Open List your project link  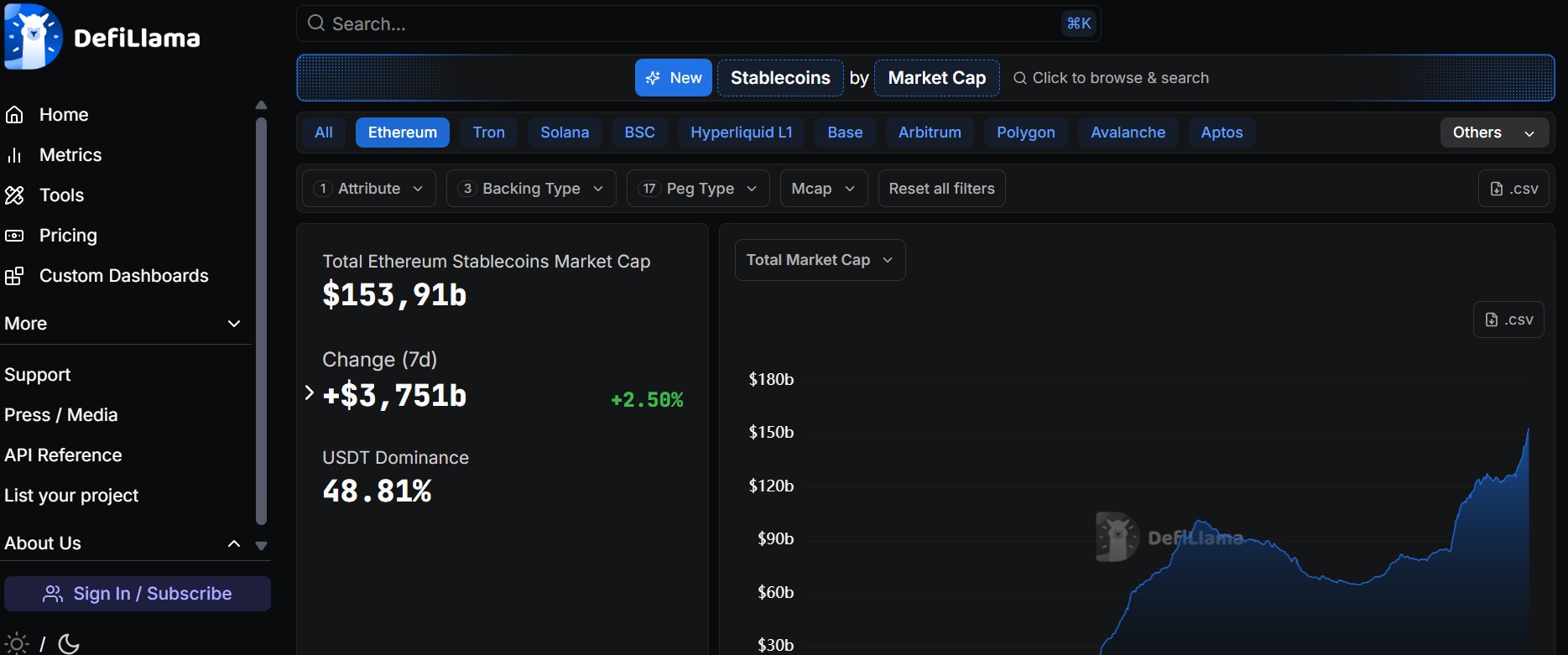click(71, 496)
